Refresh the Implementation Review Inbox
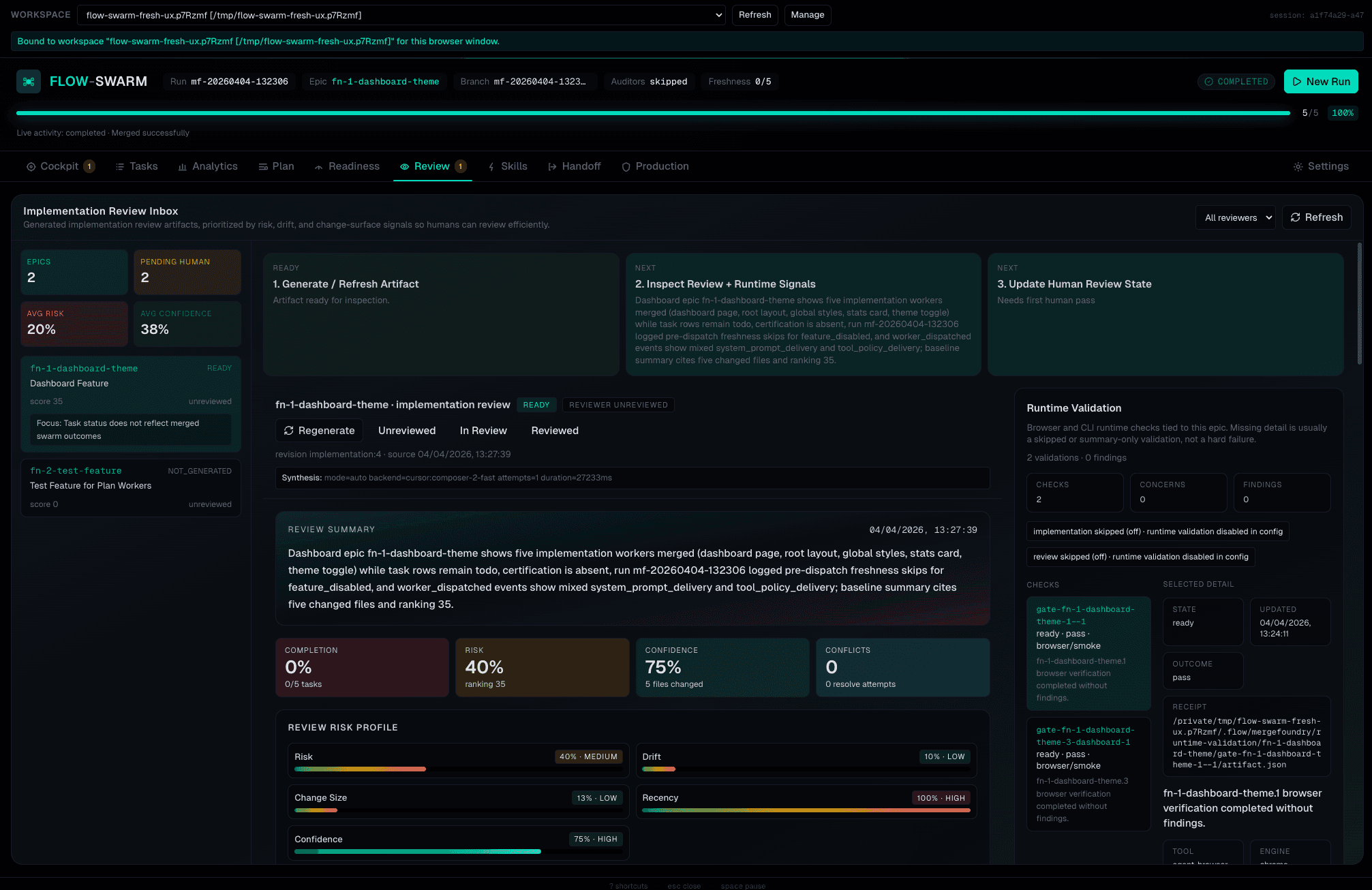The height and width of the screenshot is (890, 1372). pos(1316,217)
